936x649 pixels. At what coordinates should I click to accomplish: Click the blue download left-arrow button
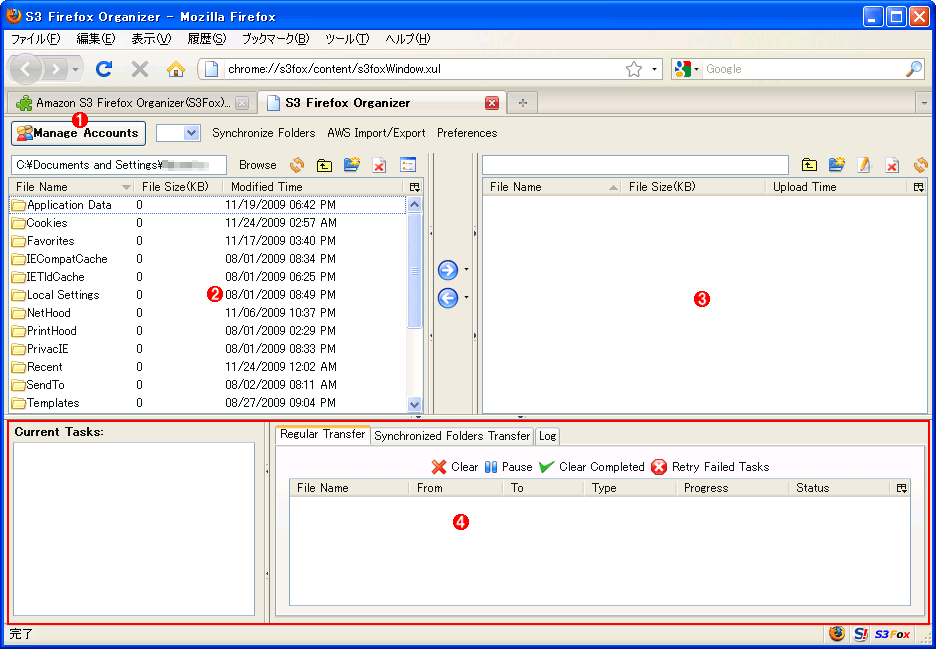tap(448, 297)
